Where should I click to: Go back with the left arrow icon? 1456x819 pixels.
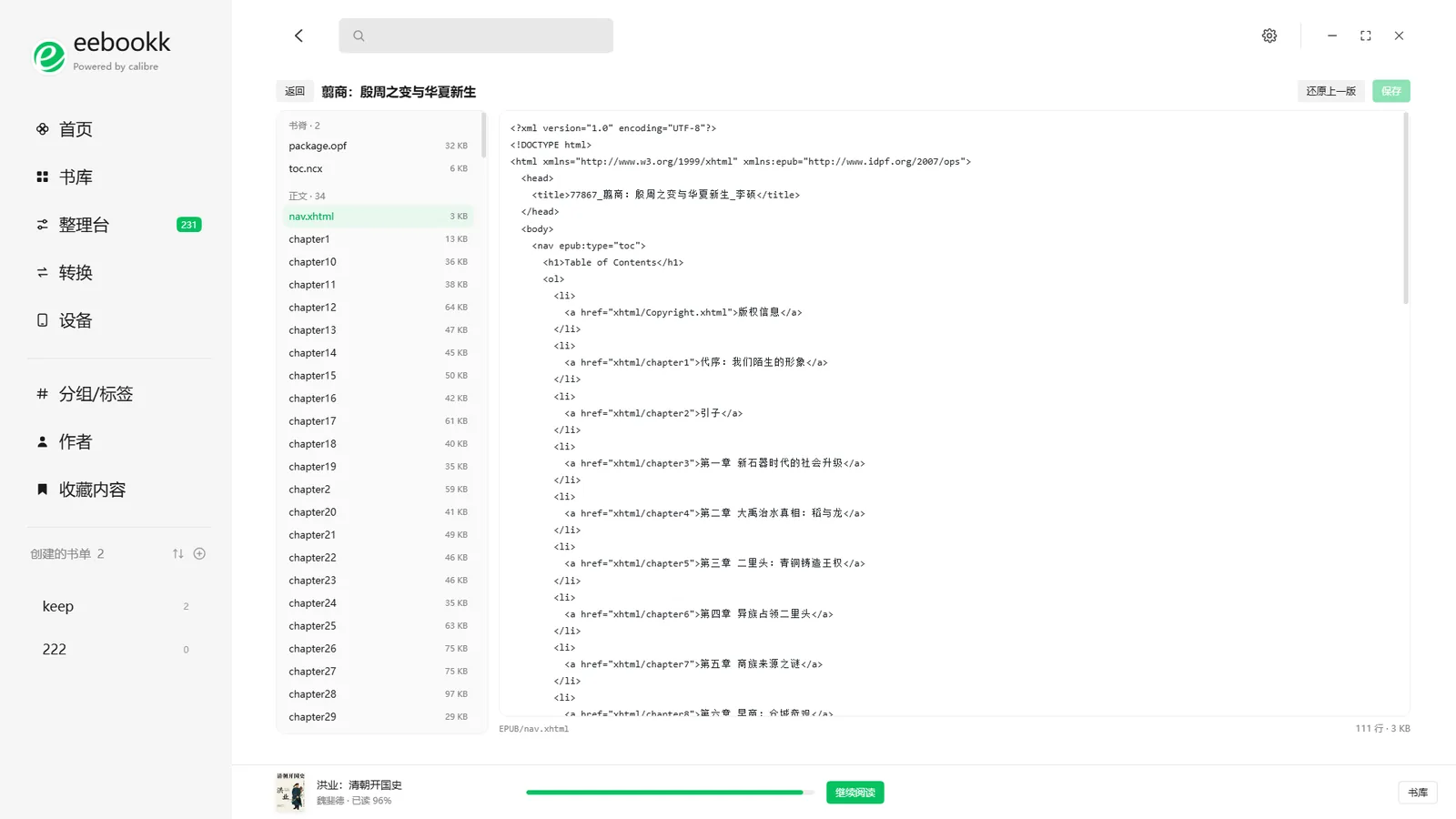click(298, 35)
